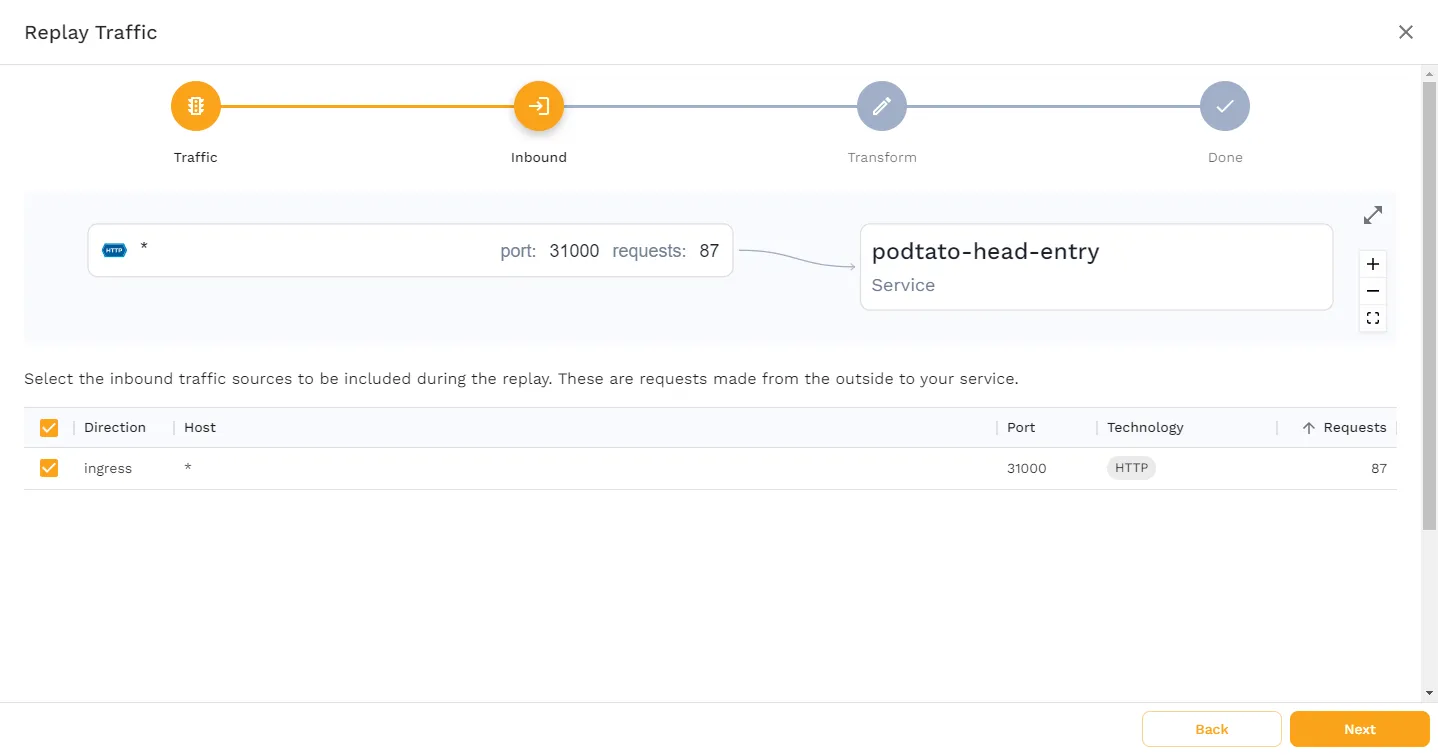The image size is (1438, 755).
Task: Click the Transform pencil step icon
Action: [881, 105]
